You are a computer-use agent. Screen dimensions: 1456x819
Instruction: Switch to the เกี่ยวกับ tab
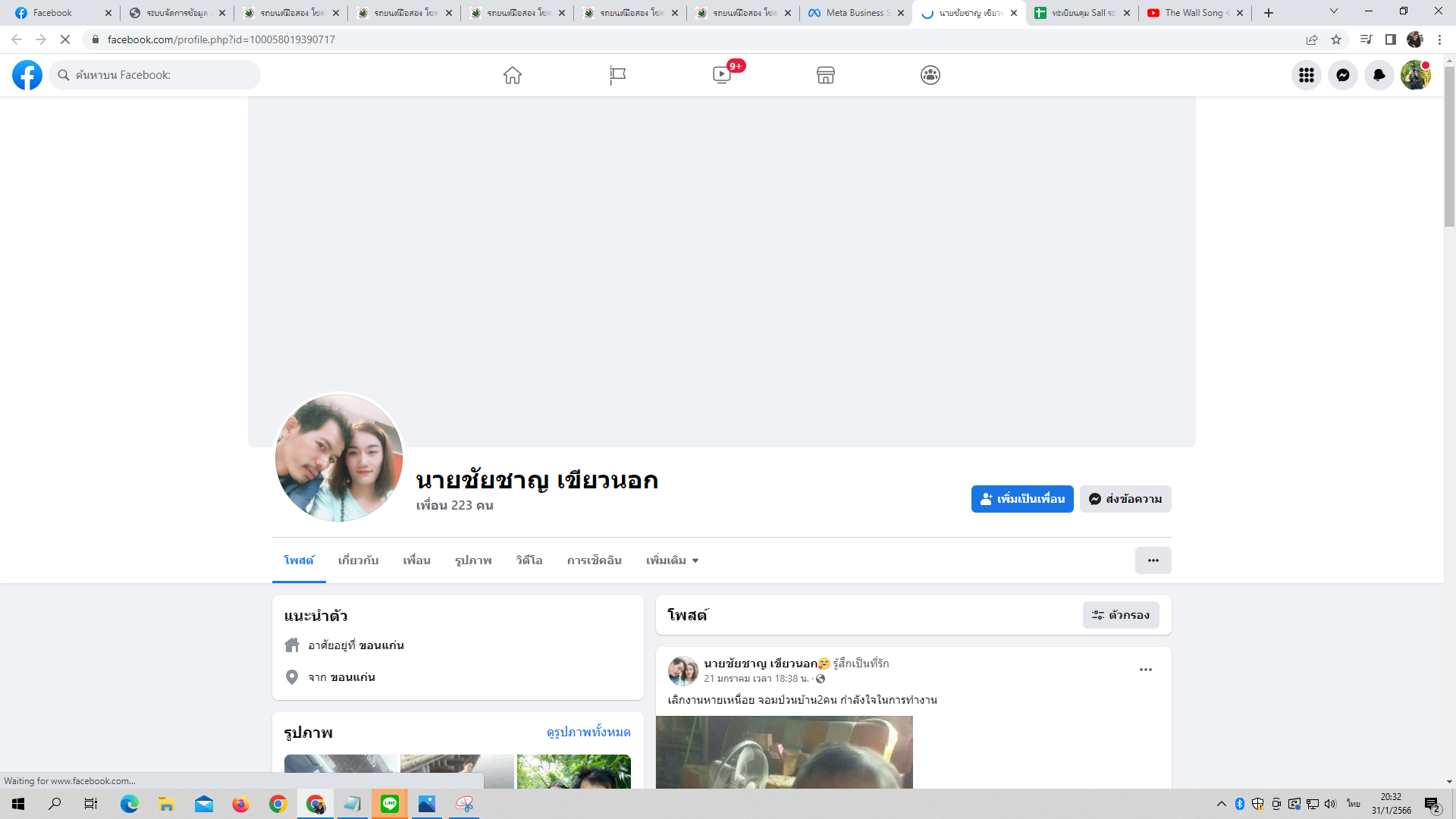[358, 560]
